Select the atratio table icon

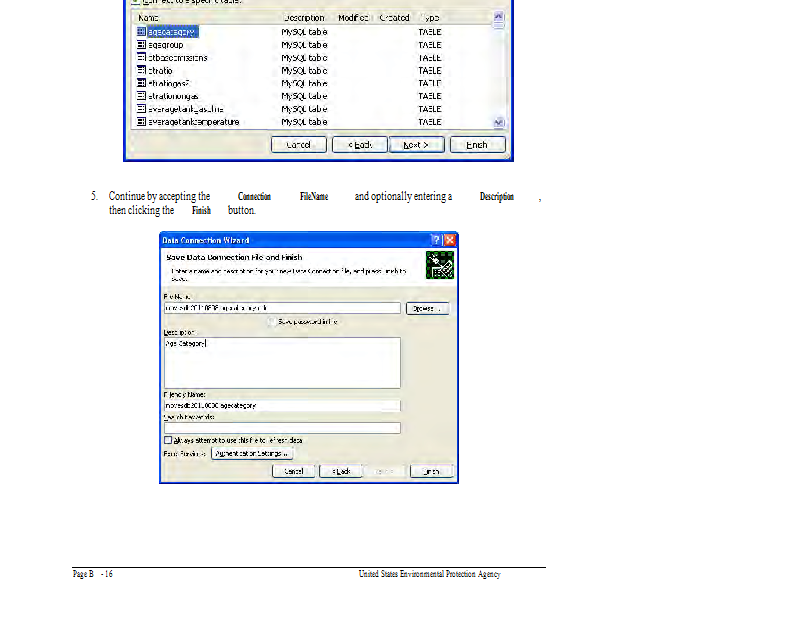(x=141, y=71)
